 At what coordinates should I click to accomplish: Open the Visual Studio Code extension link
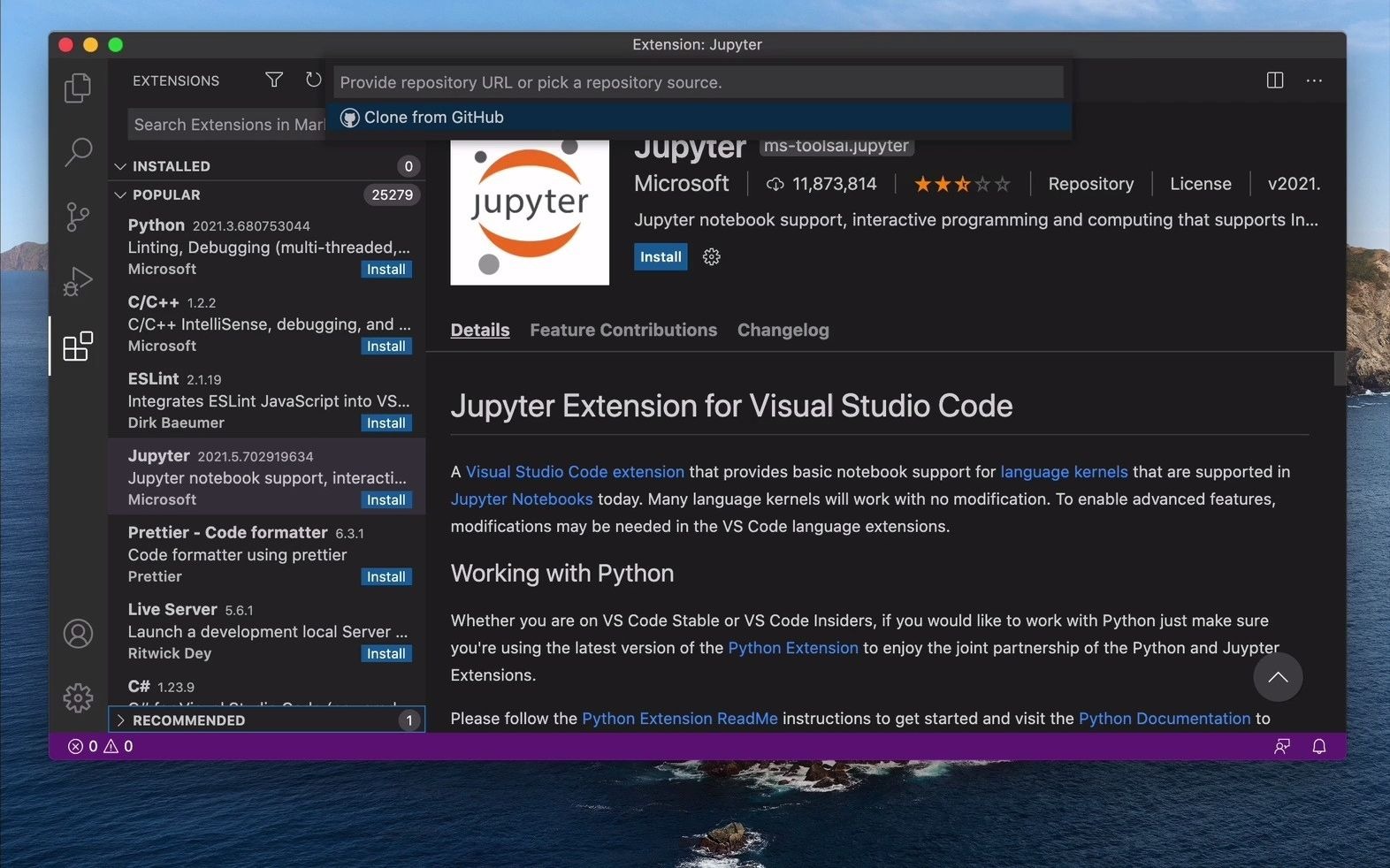tap(575, 472)
